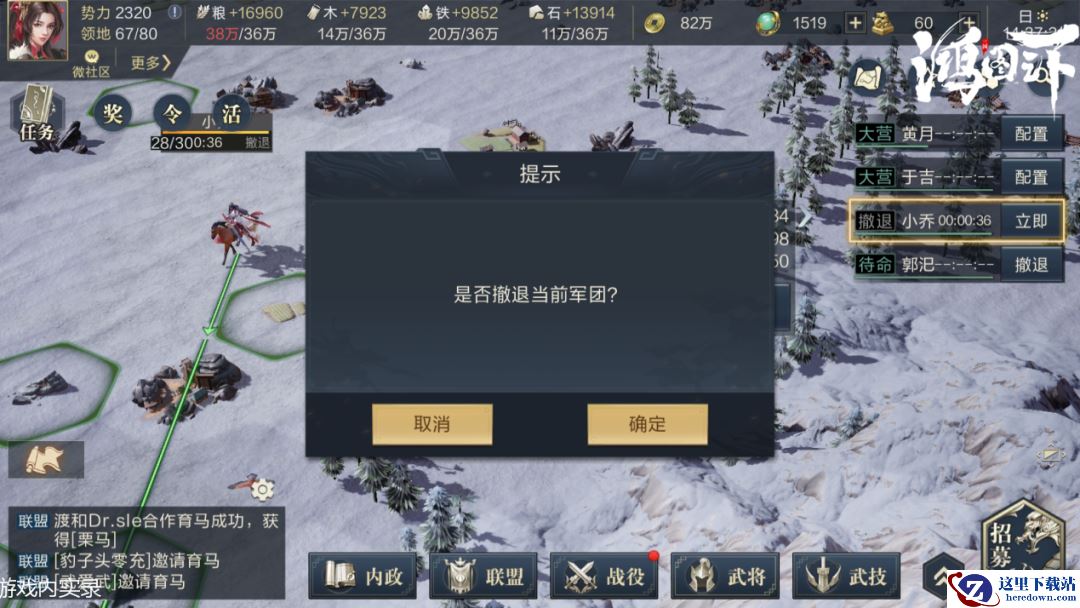Open the map scroll icon

point(867,78)
